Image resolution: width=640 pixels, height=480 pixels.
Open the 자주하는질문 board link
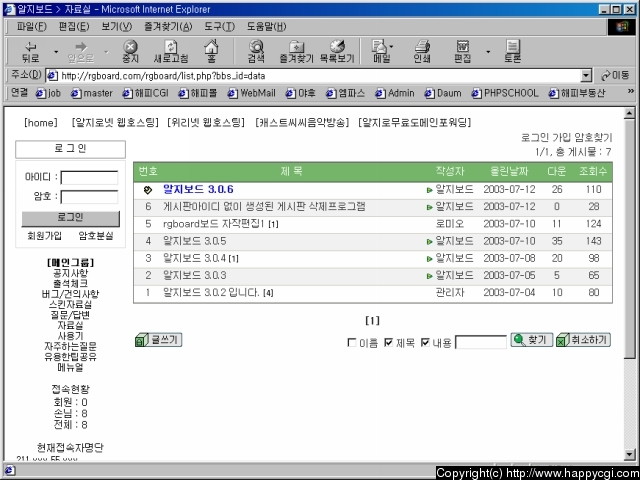pyautogui.click(x=70, y=347)
